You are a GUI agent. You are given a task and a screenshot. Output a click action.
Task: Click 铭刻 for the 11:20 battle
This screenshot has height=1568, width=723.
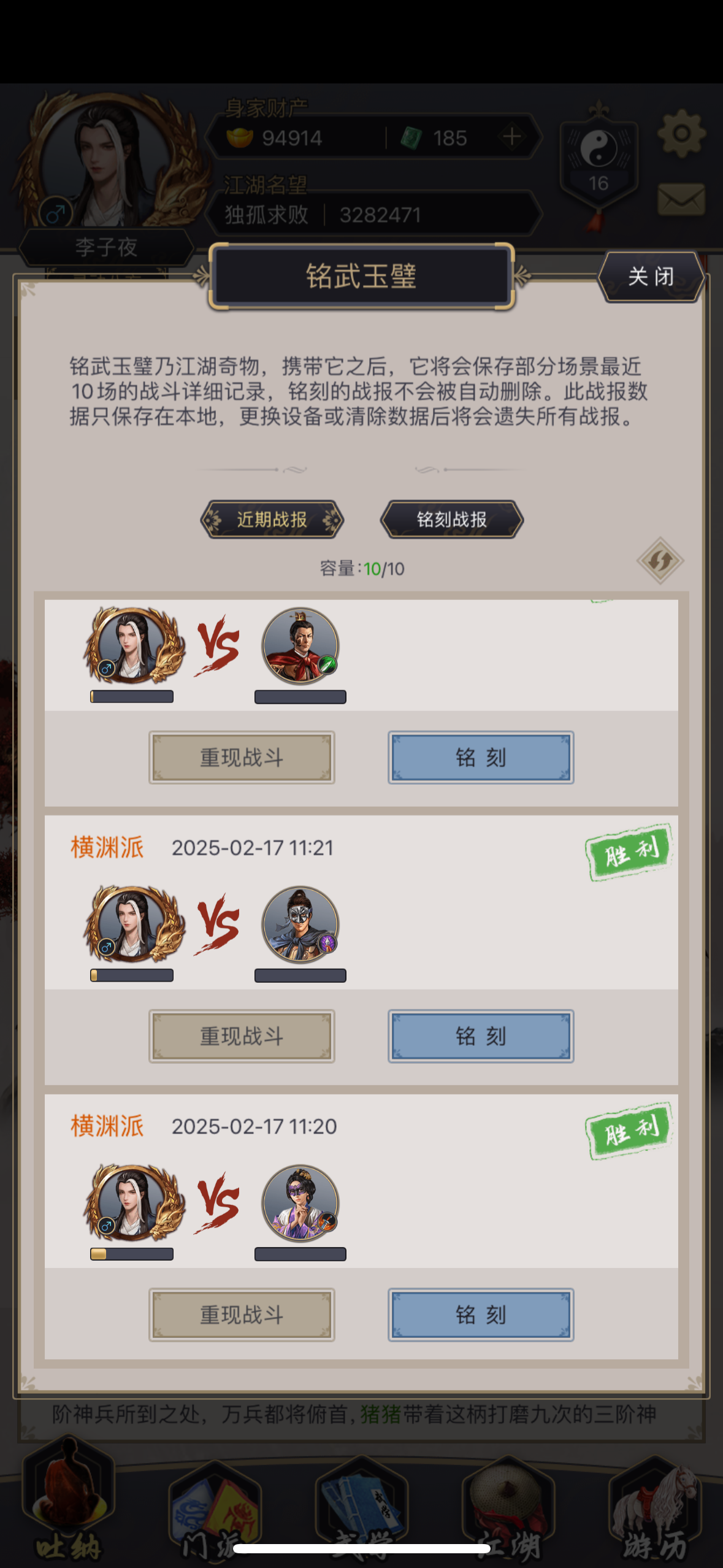[481, 1315]
